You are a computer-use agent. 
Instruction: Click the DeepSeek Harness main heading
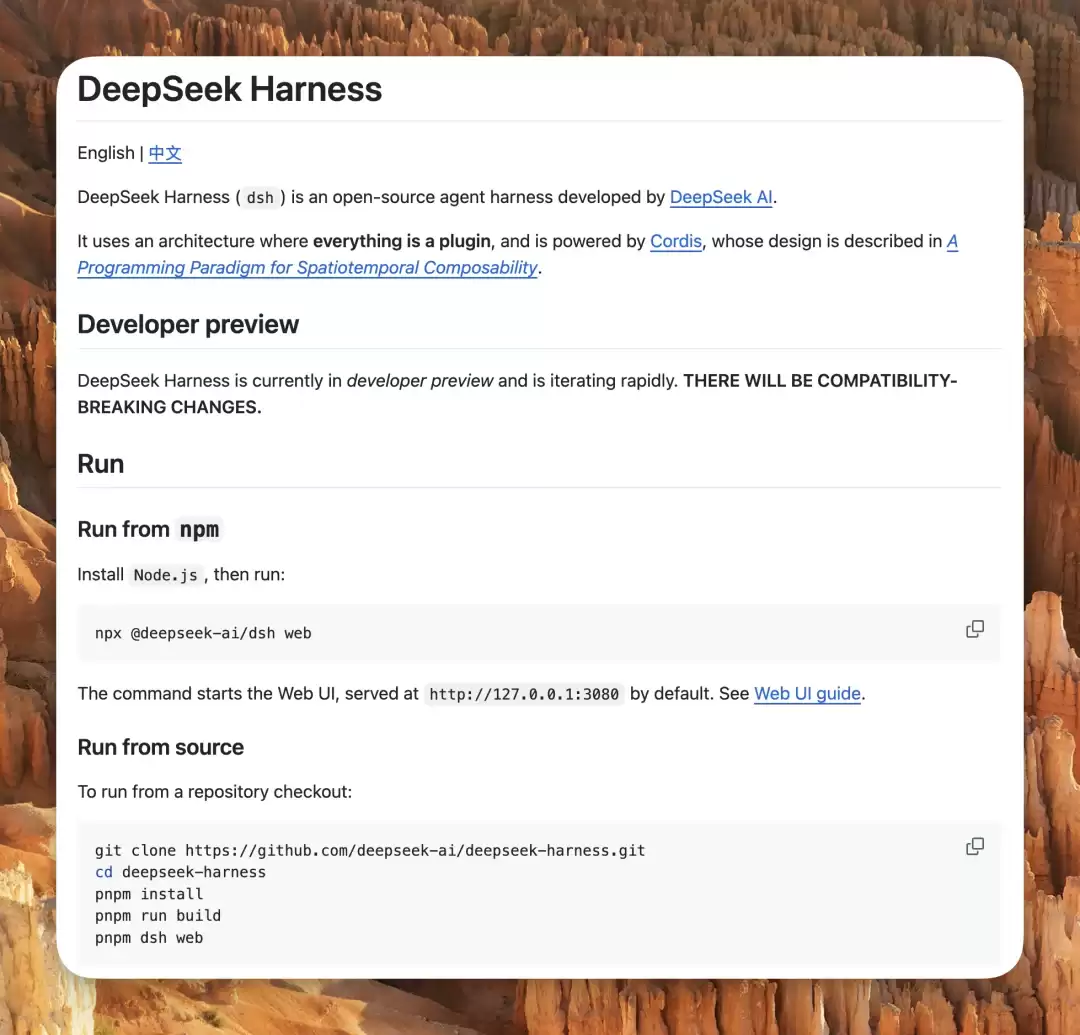pos(229,90)
